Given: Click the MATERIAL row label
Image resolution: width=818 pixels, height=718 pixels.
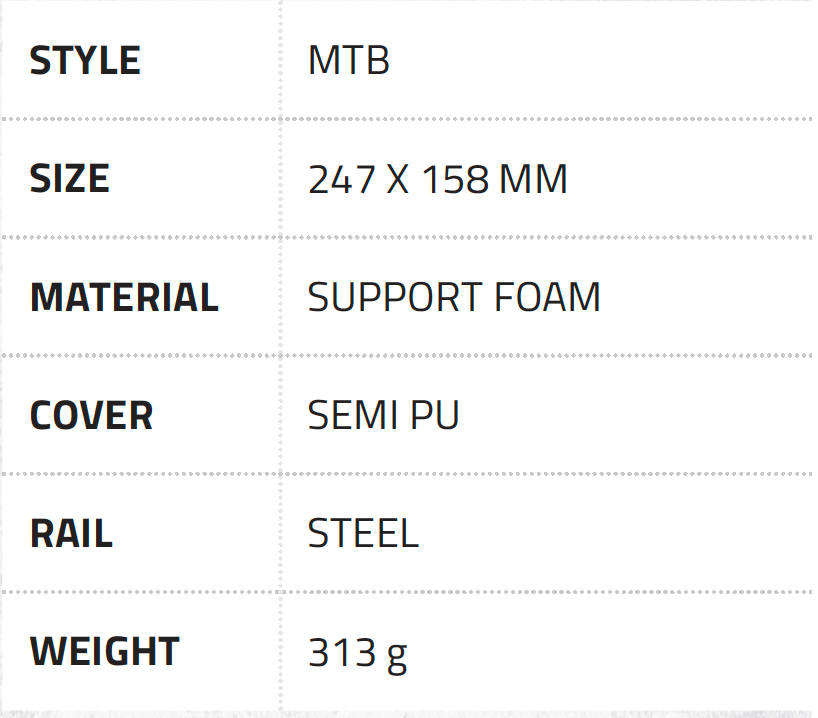Looking at the screenshot, I should pos(124,298).
